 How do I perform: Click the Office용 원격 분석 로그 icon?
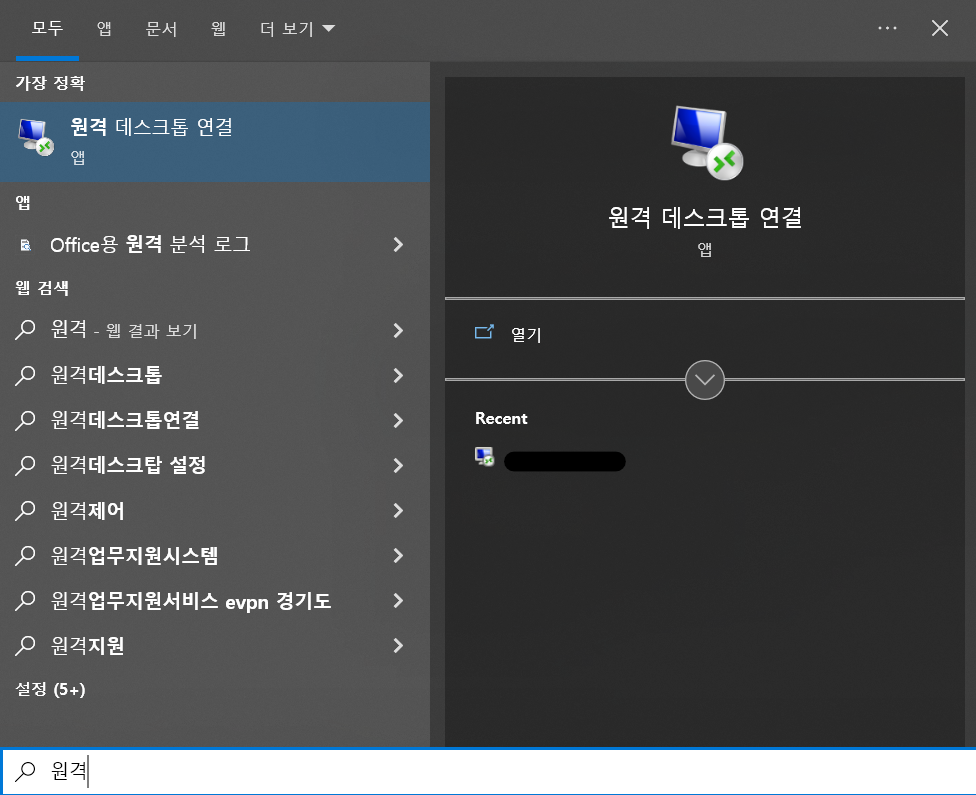(x=26, y=245)
